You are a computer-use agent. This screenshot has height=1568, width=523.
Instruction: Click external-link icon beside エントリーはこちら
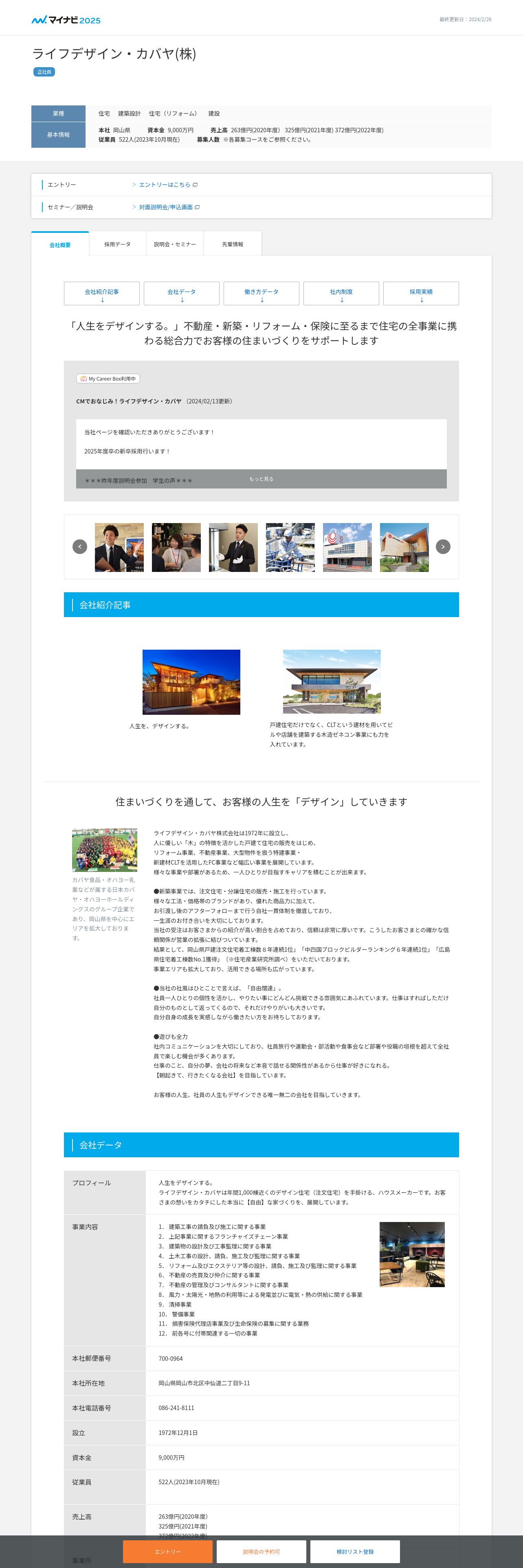tap(196, 184)
